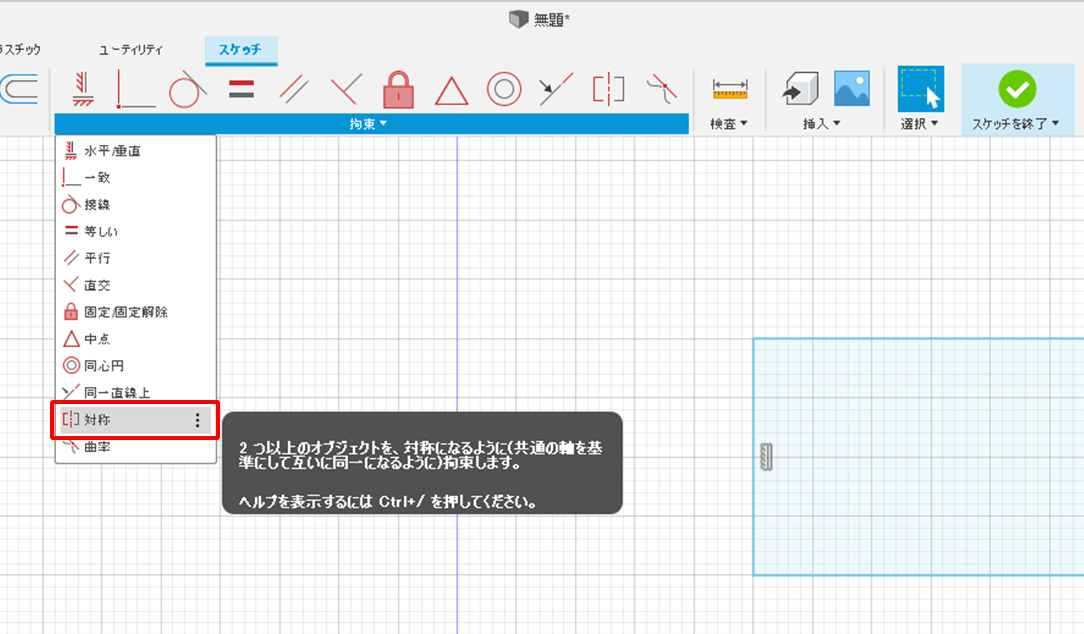Pick 固定/固定解除 in the dropdown list
Viewport: 1084px width, 634px height.
tap(125, 312)
